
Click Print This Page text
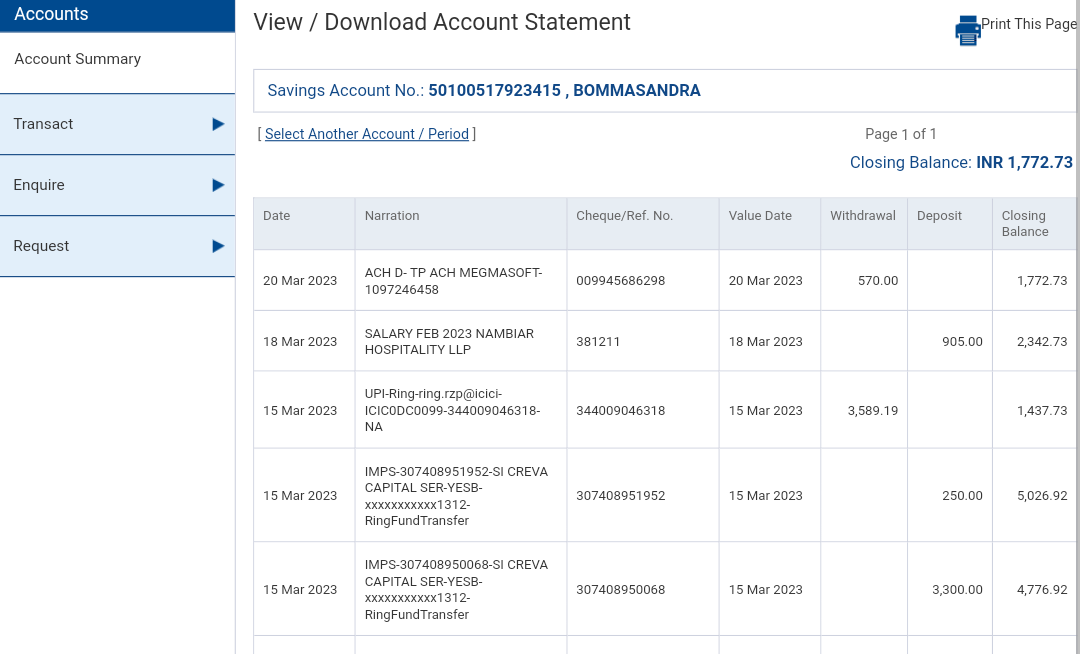tap(1028, 24)
